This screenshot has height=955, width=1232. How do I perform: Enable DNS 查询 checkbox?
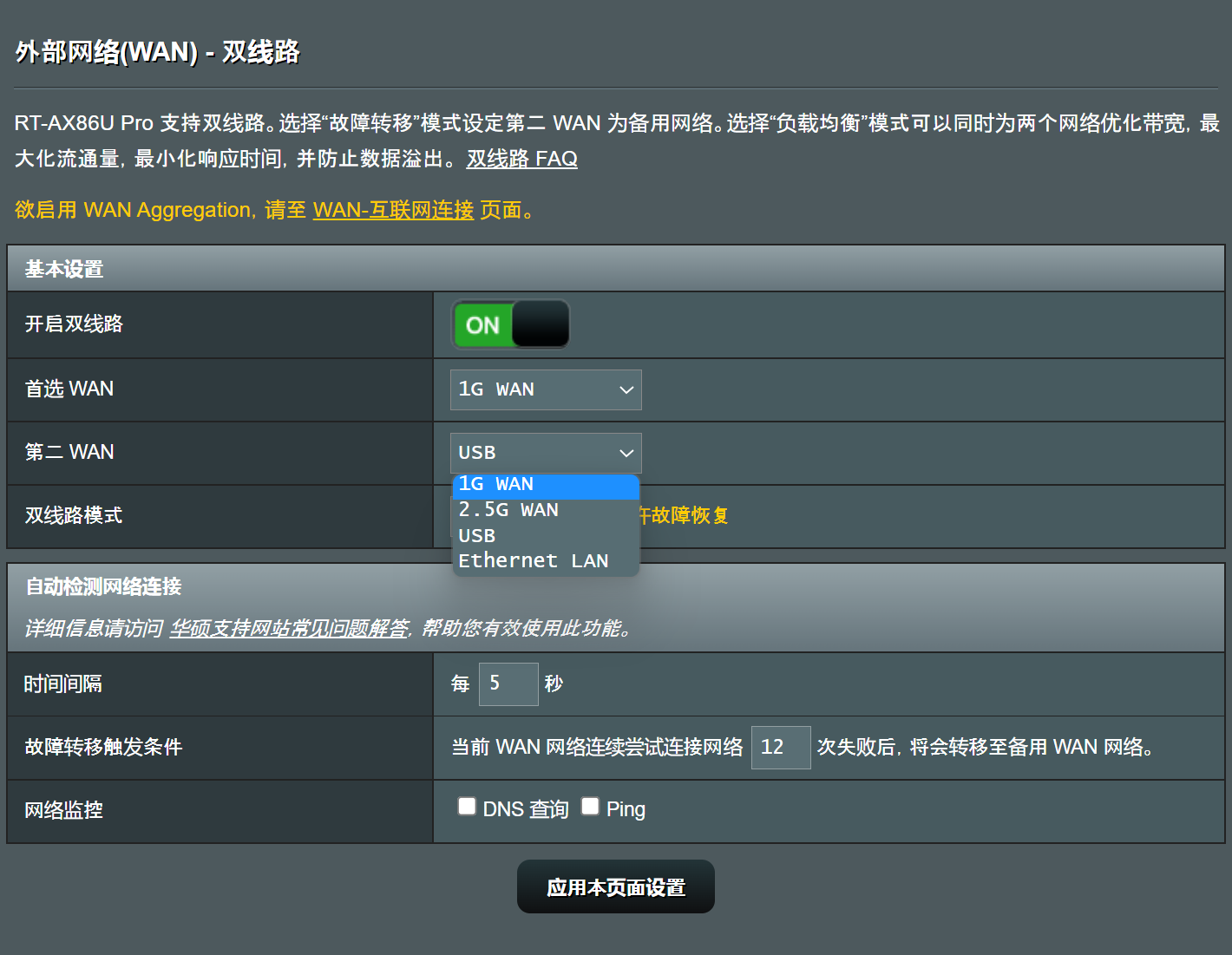467,807
